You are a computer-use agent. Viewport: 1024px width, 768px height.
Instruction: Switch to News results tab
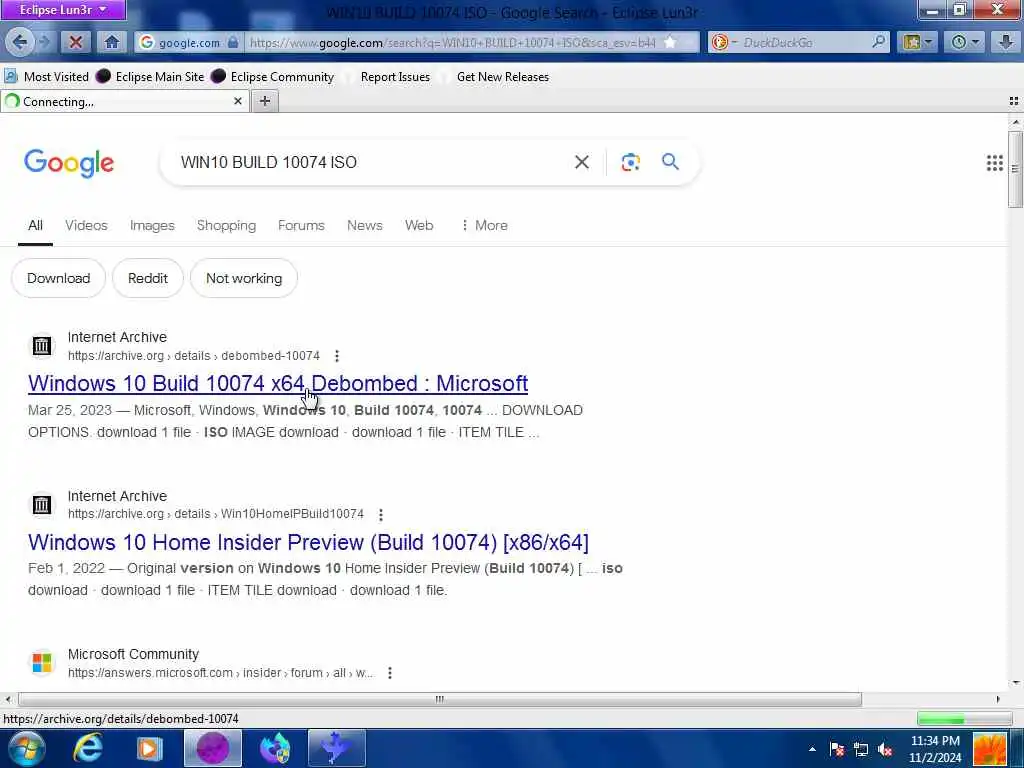(364, 225)
